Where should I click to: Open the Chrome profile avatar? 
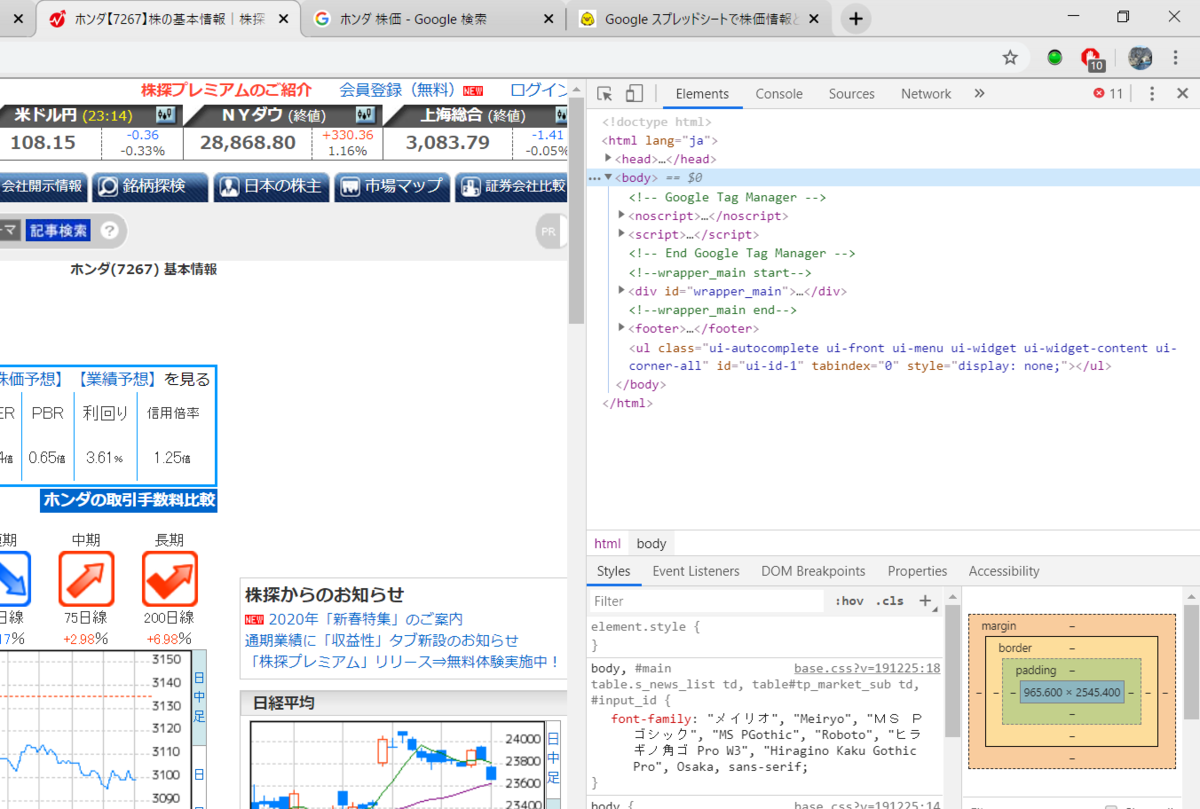tap(1140, 58)
